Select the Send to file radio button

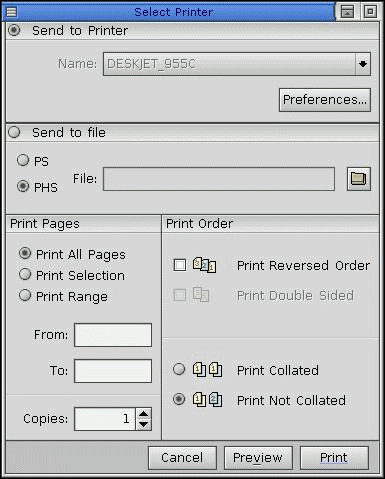14,132
